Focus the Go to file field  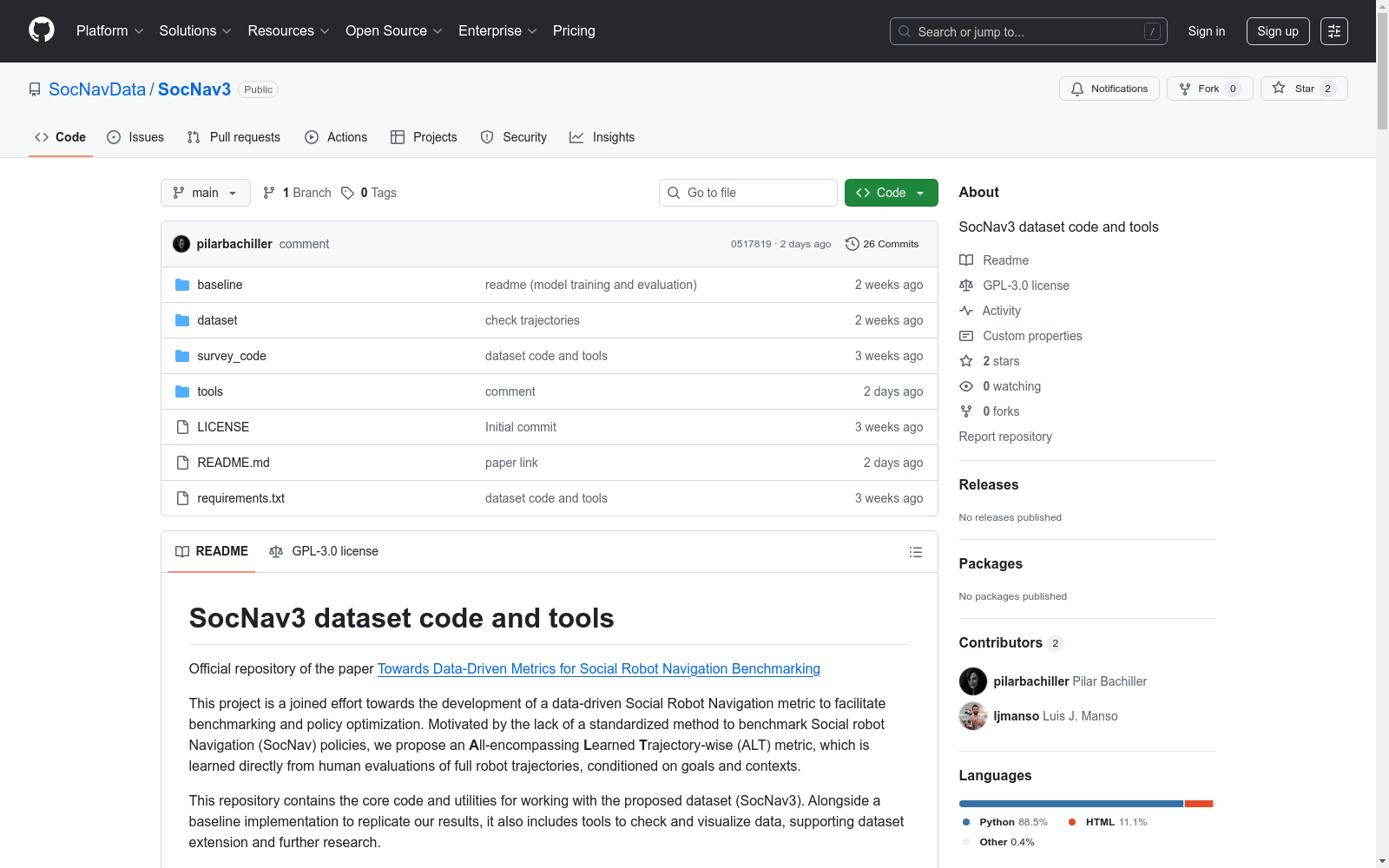[x=747, y=193]
